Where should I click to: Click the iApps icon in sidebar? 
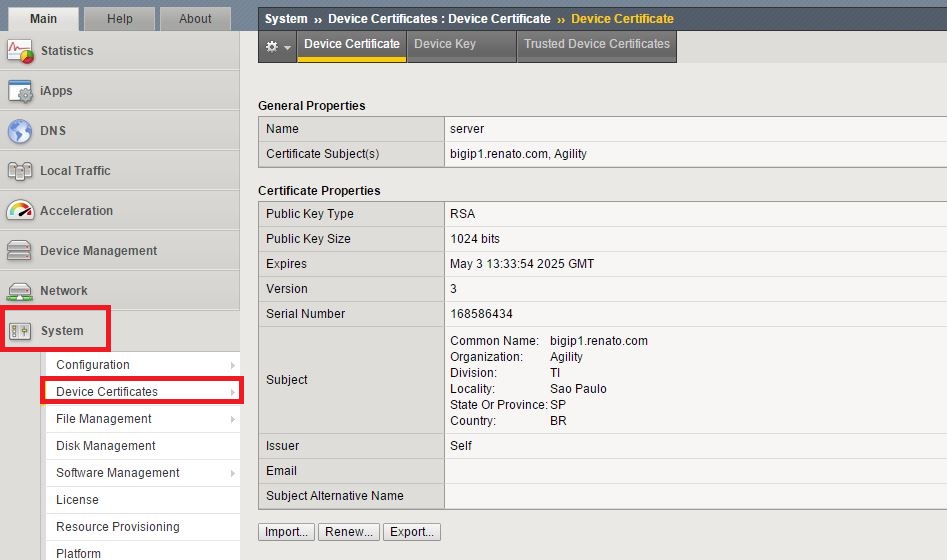tap(20, 91)
